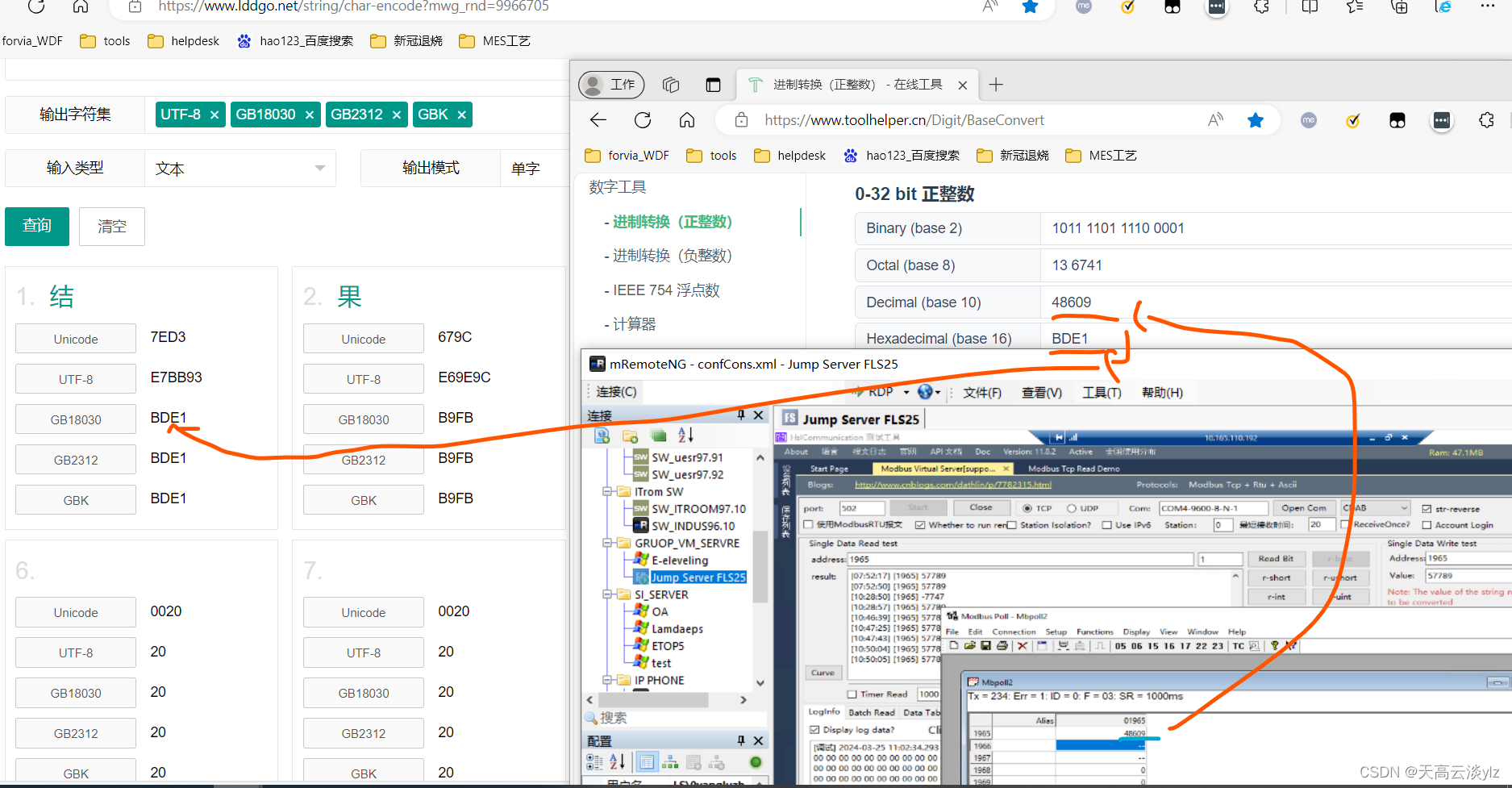Open the RDP protocol dropdown arrow in mRemoteNG

click(x=906, y=392)
